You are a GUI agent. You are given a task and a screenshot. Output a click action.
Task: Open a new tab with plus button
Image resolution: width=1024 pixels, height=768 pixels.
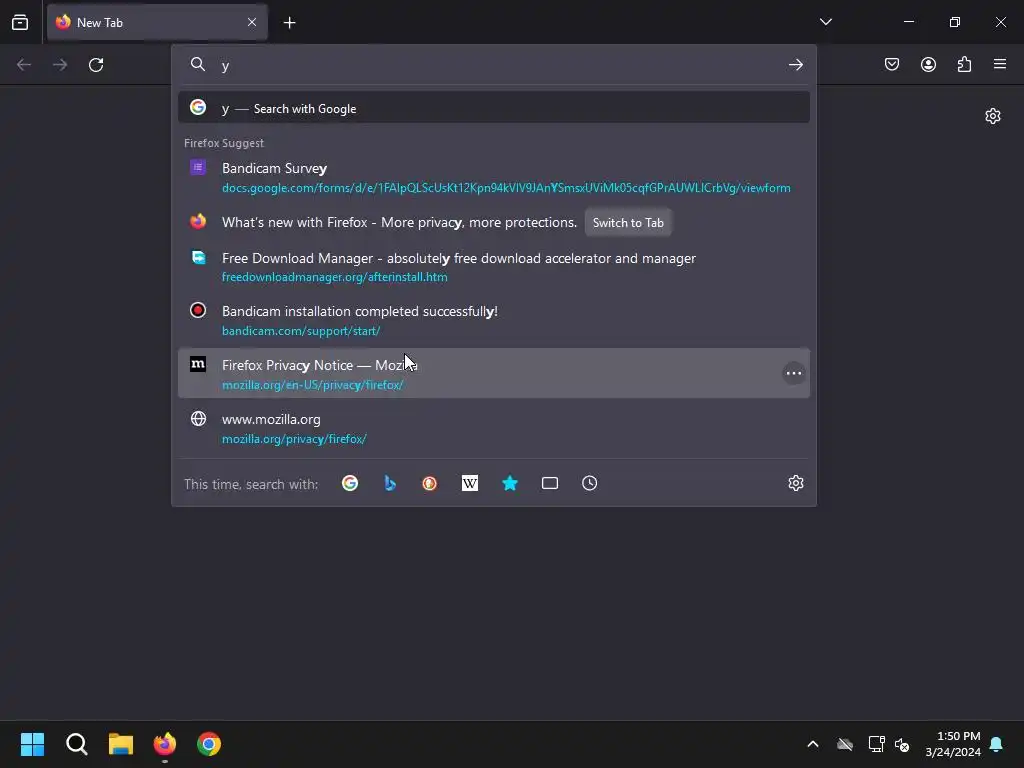tap(289, 22)
